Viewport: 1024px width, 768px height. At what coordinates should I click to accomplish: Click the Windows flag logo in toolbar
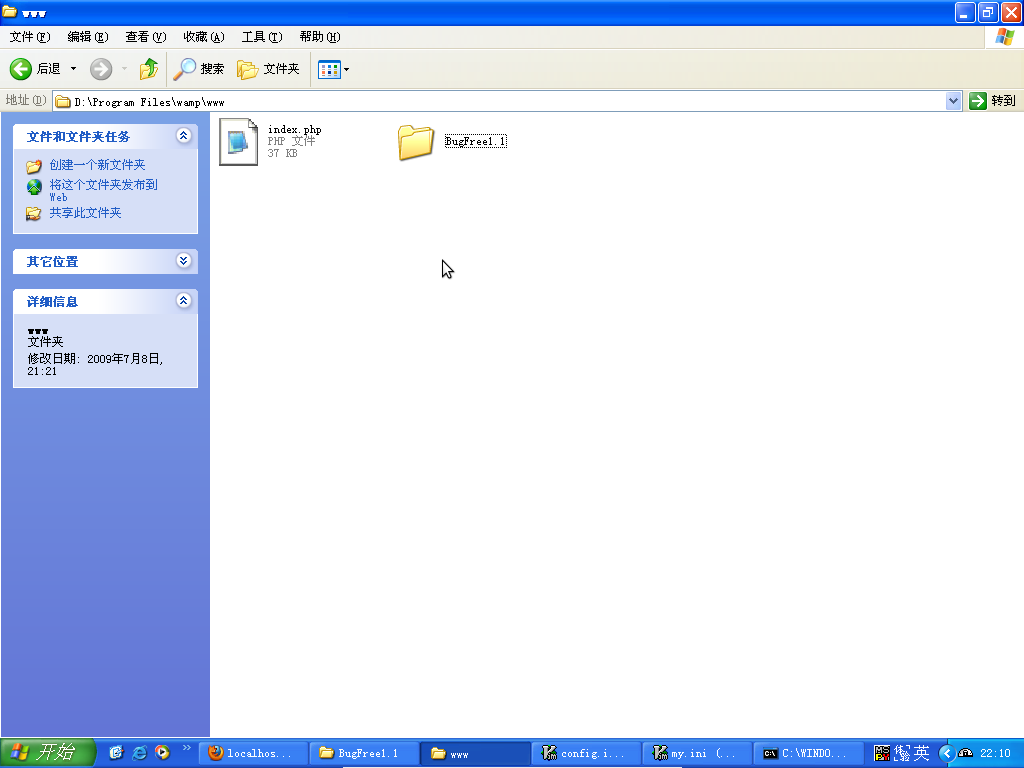click(1004, 37)
